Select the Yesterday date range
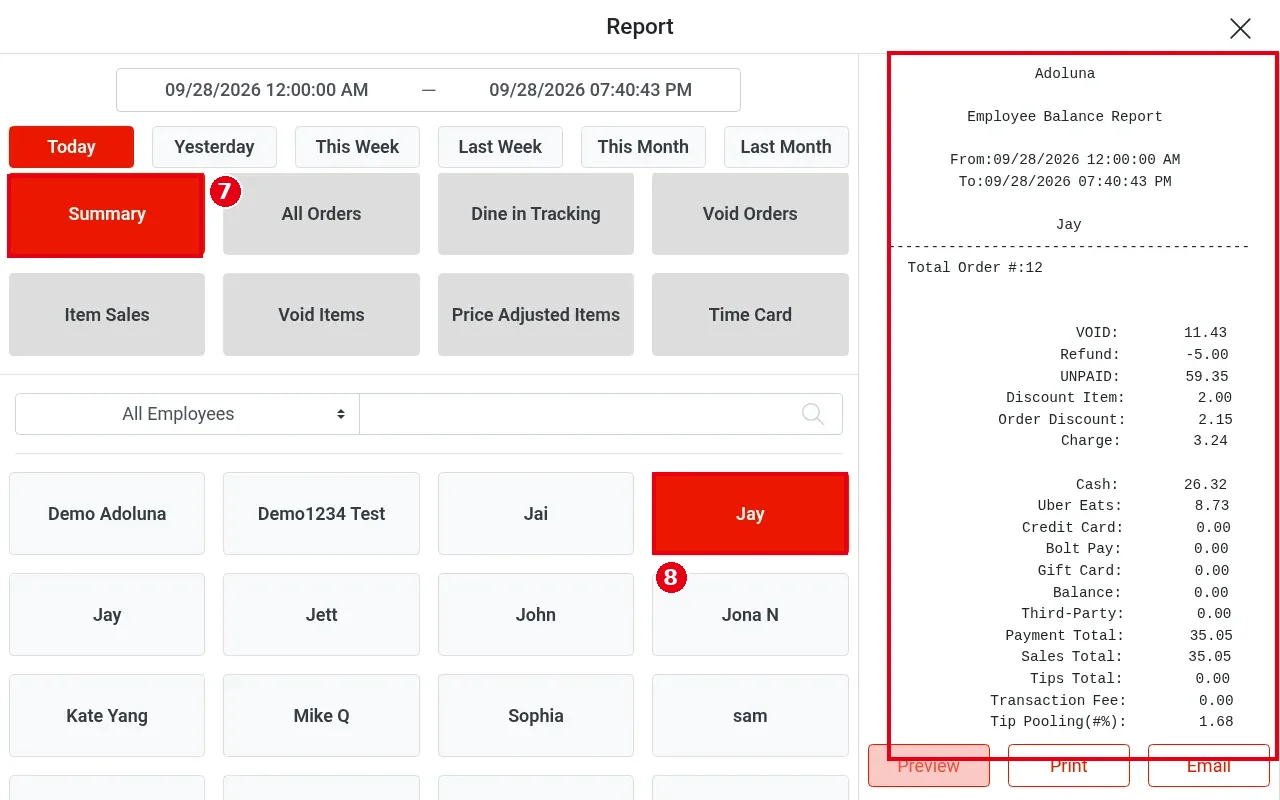Screen dimensions: 1280x800 (x=214, y=147)
